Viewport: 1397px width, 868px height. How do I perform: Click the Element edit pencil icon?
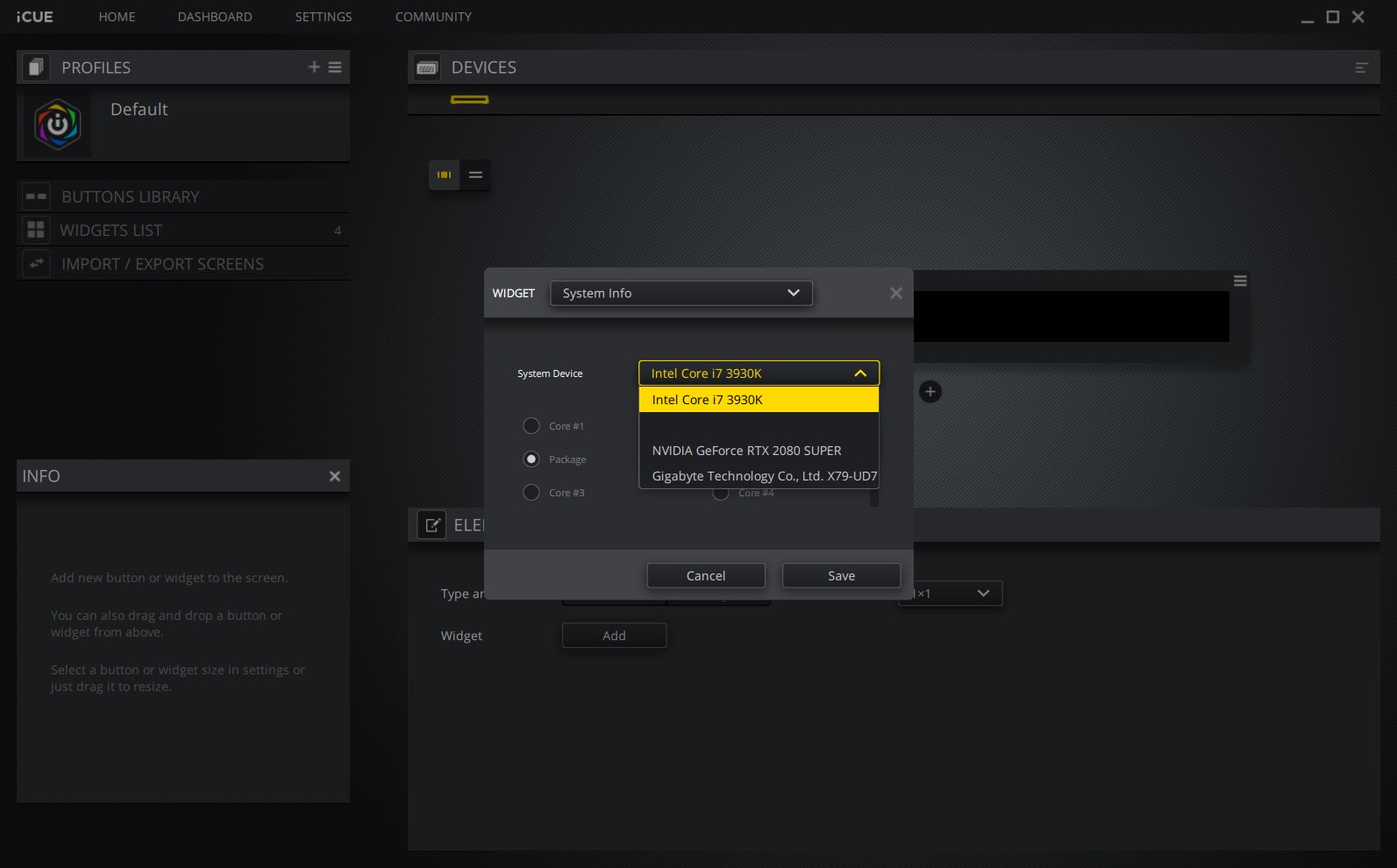tap(431, 525)
